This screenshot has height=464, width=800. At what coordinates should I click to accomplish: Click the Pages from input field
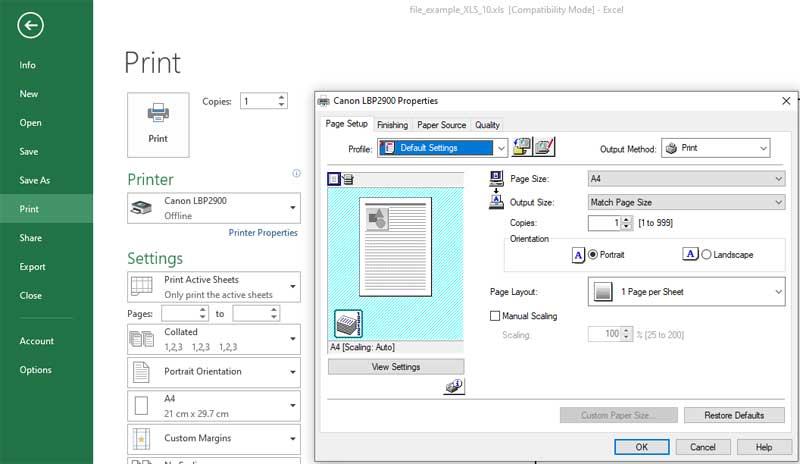tap(180, 313)
